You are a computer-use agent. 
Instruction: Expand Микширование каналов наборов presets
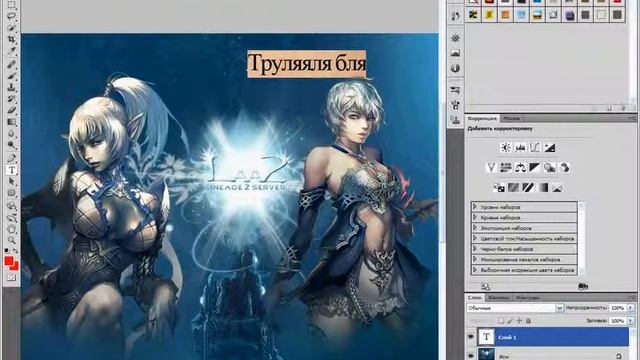tap(475, 259)
